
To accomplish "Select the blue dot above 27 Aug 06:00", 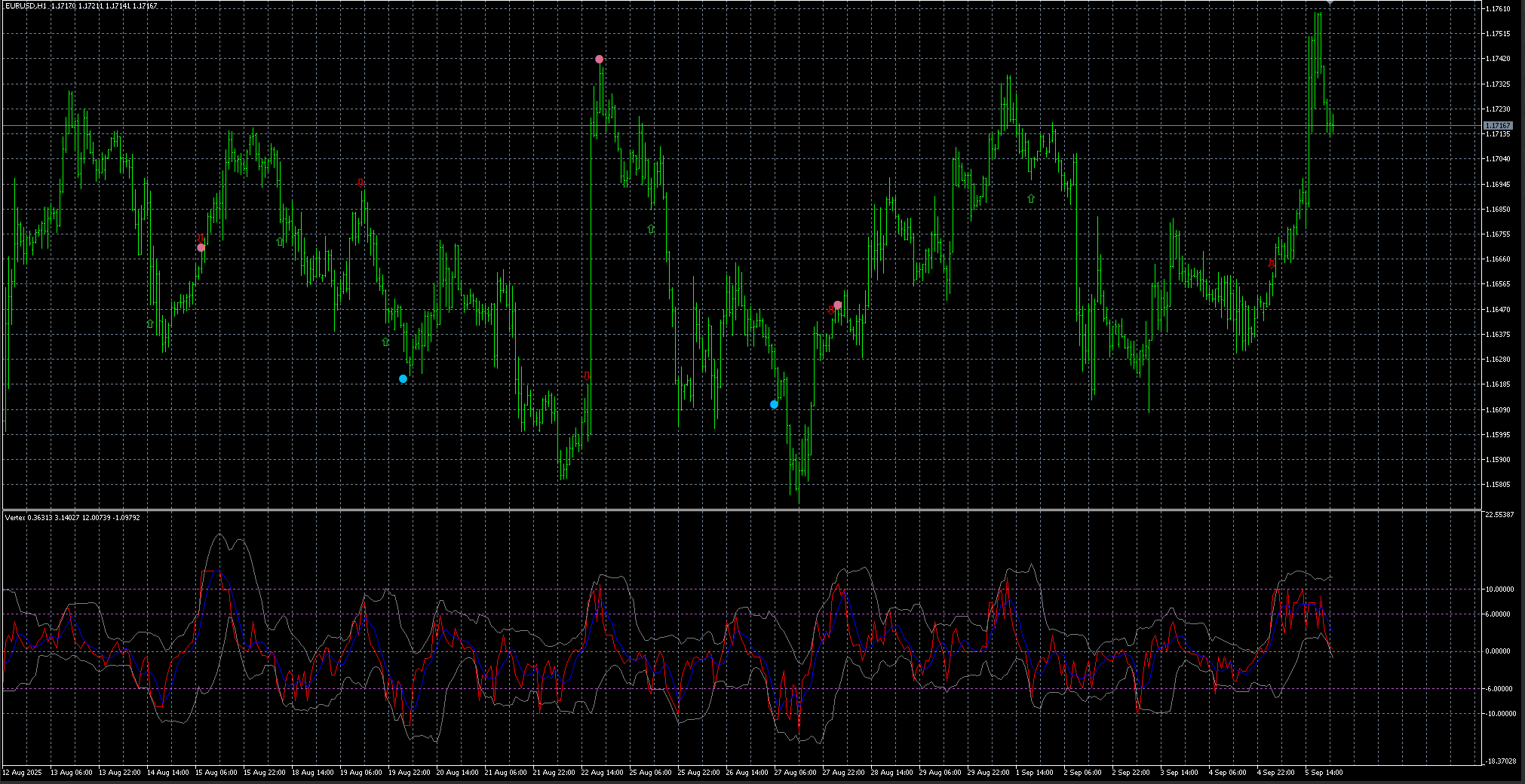I will pos(774,404).
